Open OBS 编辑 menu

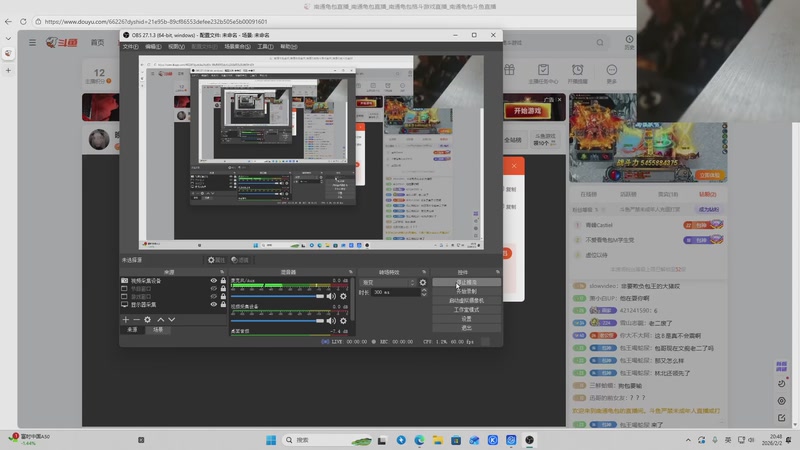pos(153,46)
